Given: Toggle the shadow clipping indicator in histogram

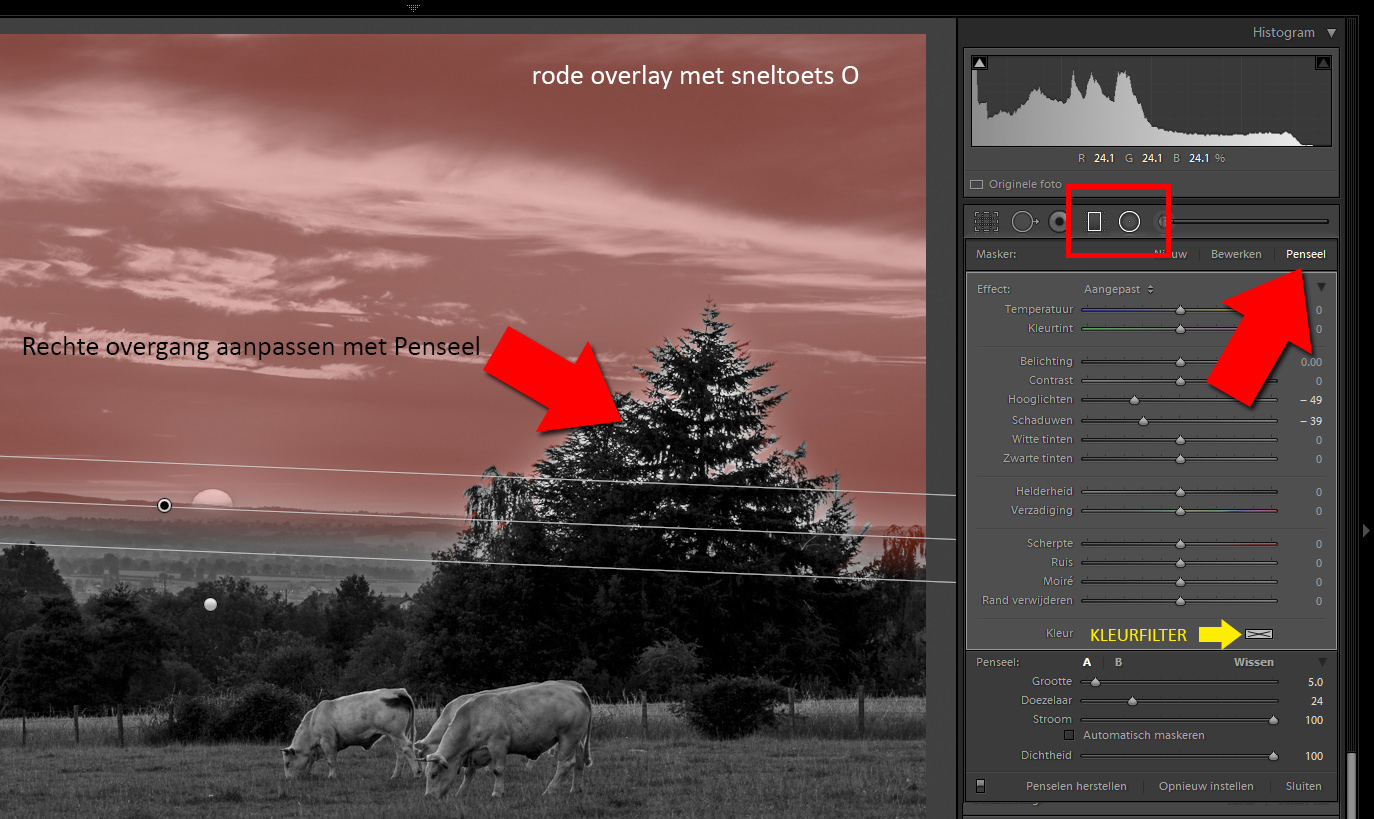Looking at the screenshot, I should coord(980,63).
